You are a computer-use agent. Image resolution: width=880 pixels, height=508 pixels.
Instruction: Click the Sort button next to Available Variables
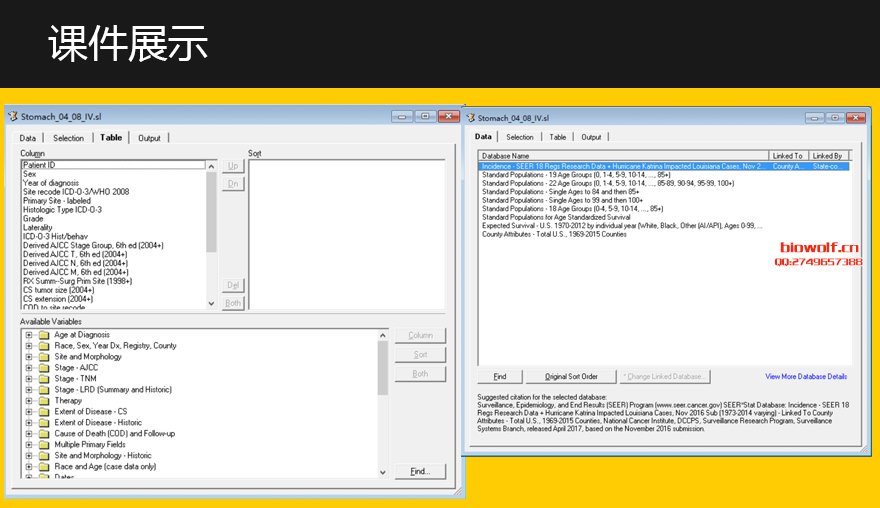click(x=420, y=355)
